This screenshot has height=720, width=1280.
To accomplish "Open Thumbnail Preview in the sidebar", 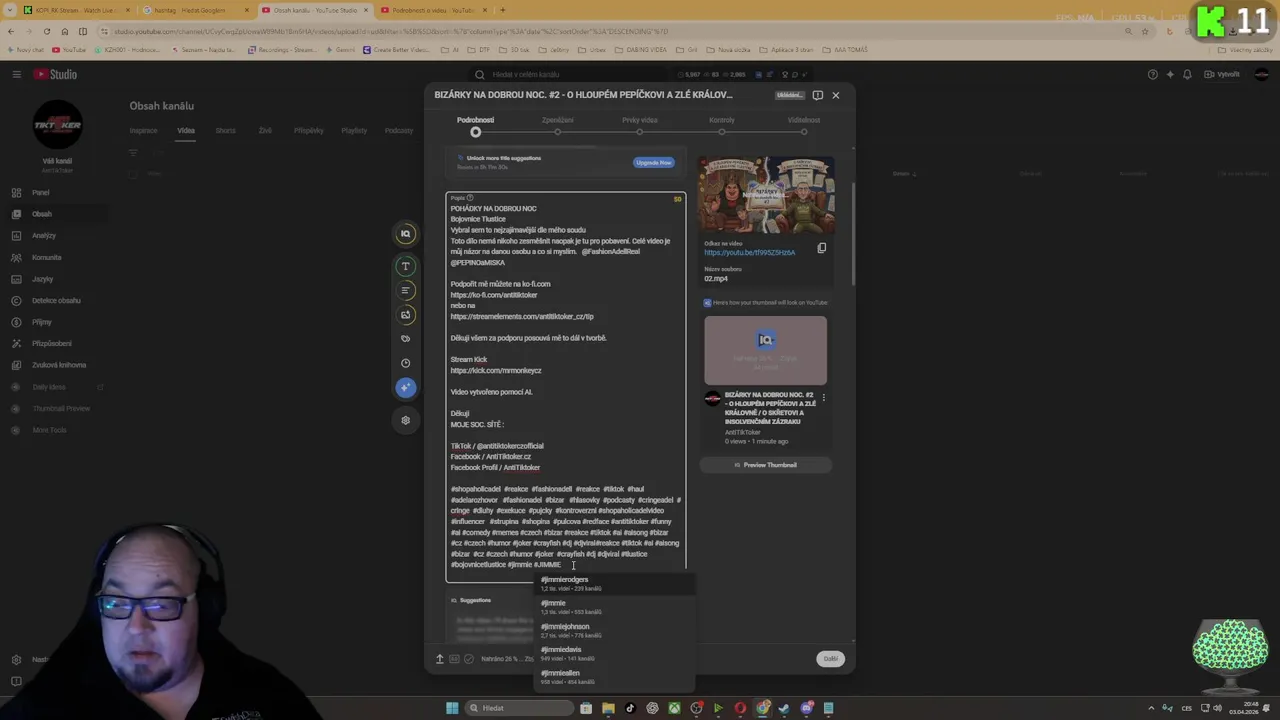I will (x=60, y=408).
